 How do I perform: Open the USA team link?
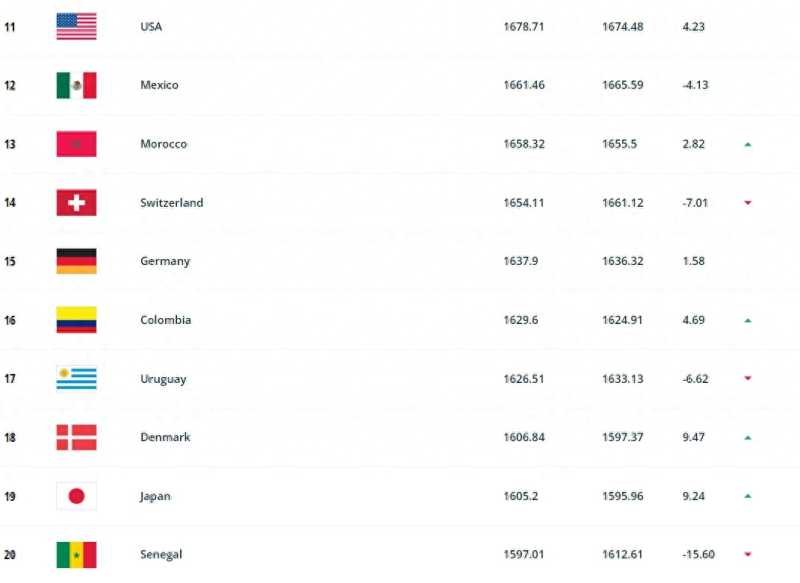(151, 27)
